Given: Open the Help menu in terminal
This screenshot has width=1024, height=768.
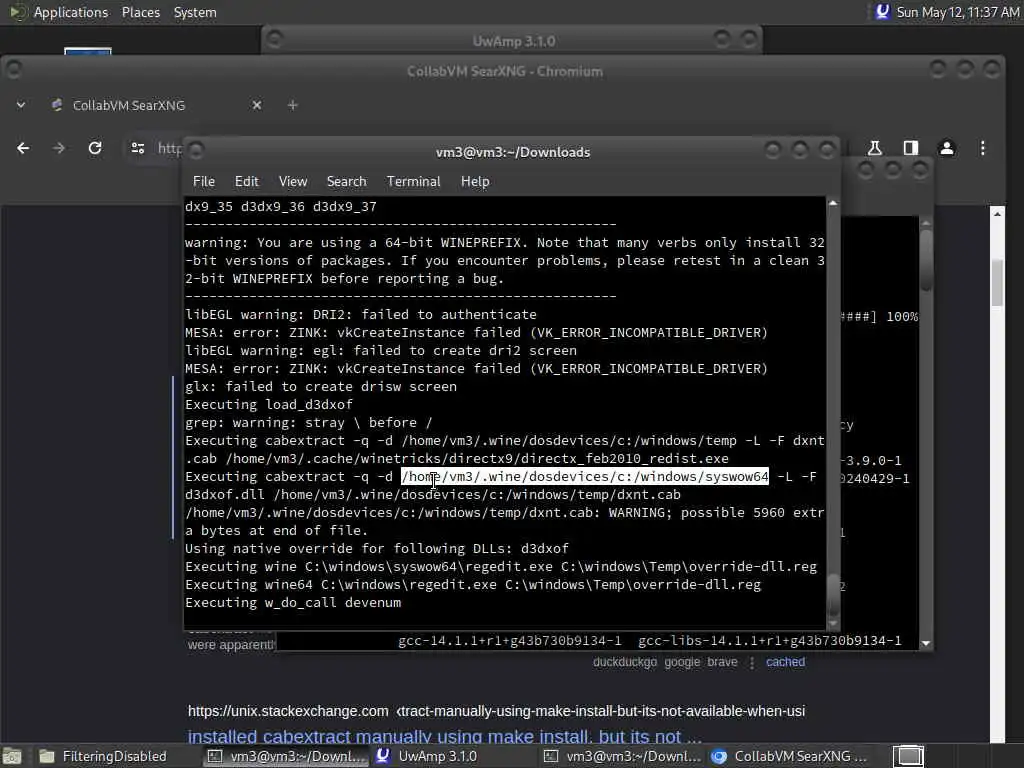Looking at the screenshot, I should 475,182.
